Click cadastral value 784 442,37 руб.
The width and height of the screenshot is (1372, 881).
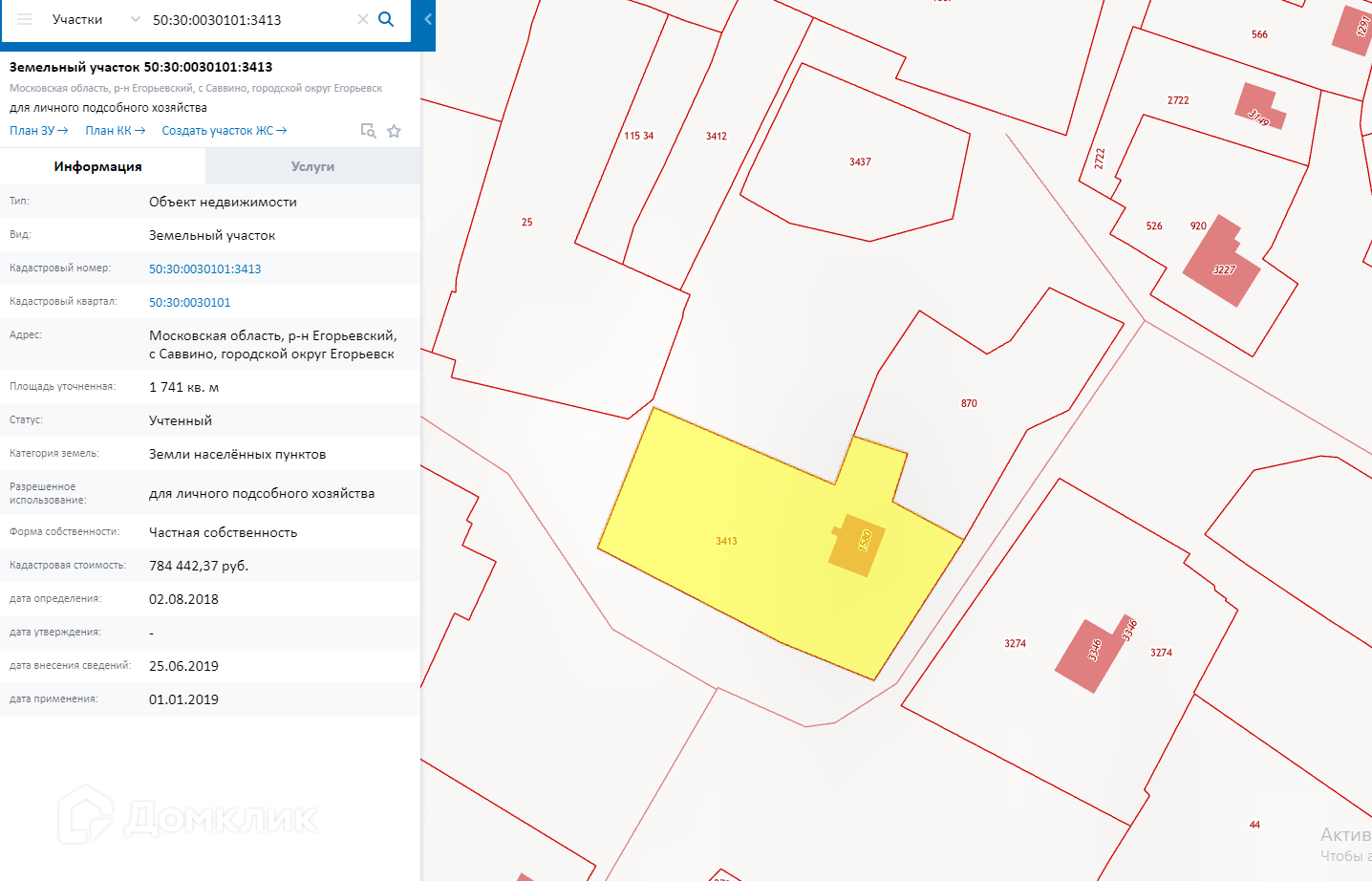(199, 566)
